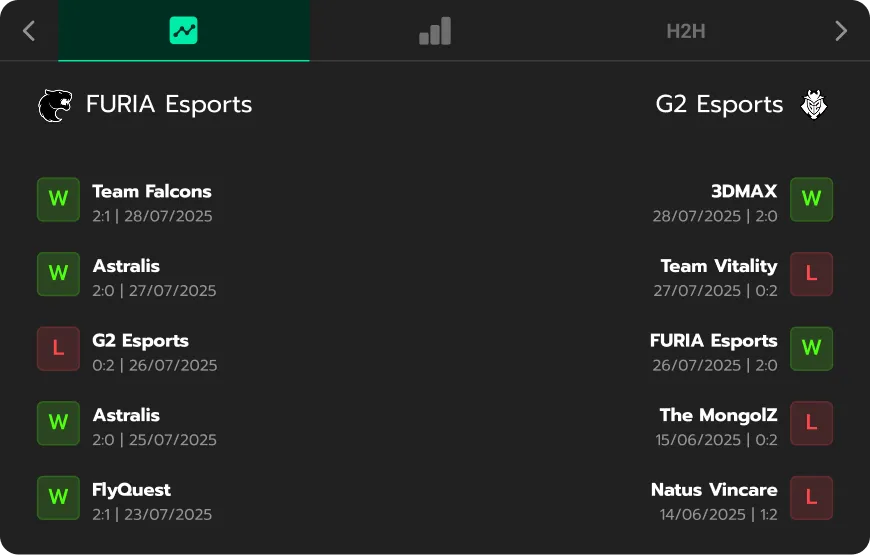Image resolution: width=870 pixels, height=555 pixels.
Task: Click the FURIA Esports panther logo
Action: [x=55, y=105]
